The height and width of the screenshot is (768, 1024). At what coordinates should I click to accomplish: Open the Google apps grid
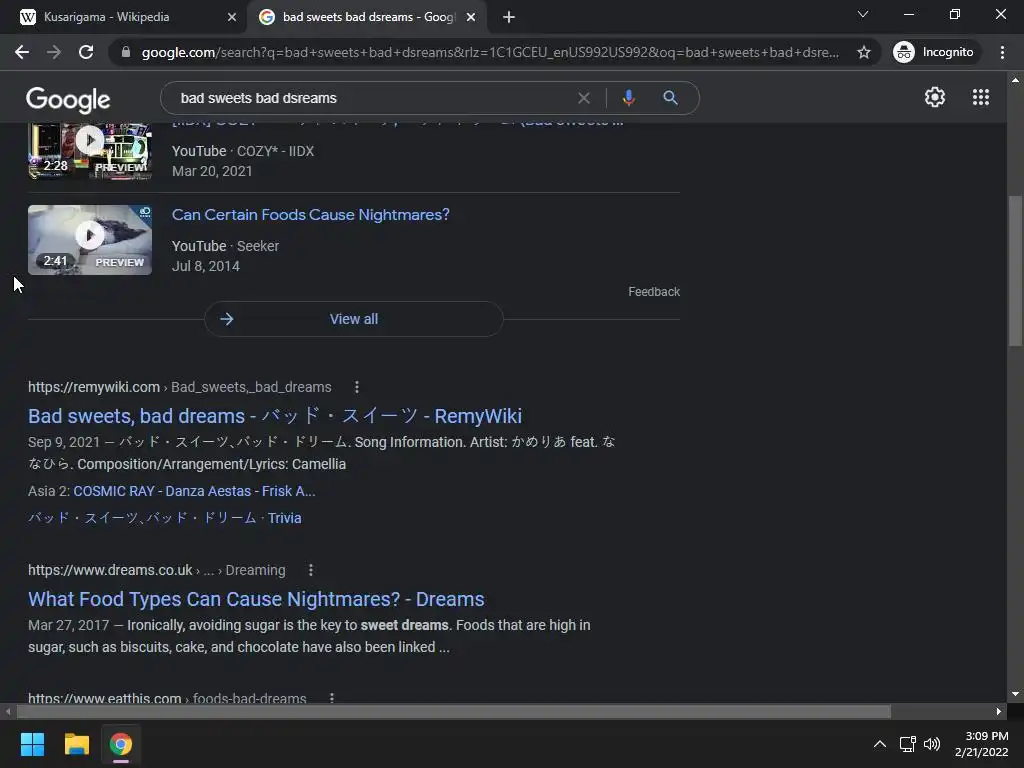point(981,97)
